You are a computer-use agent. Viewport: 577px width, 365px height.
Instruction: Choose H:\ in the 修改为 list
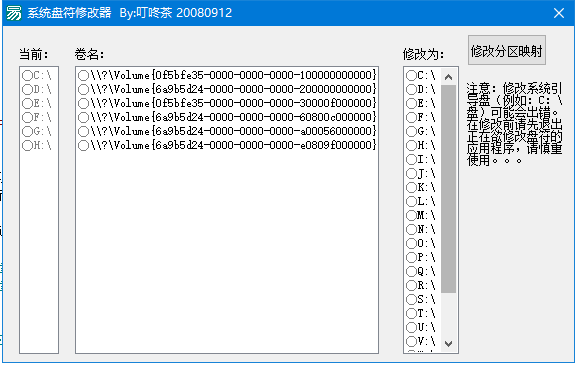(x=421, y=145)
